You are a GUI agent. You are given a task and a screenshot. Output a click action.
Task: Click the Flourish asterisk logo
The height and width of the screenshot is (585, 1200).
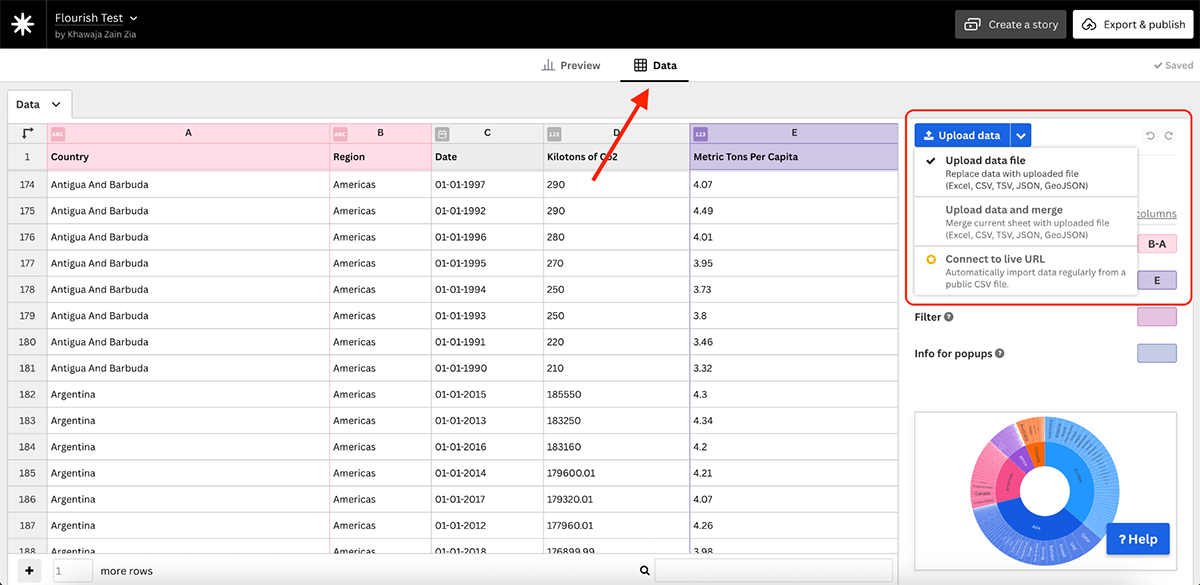pyautogui.click(x=22, y=24)
